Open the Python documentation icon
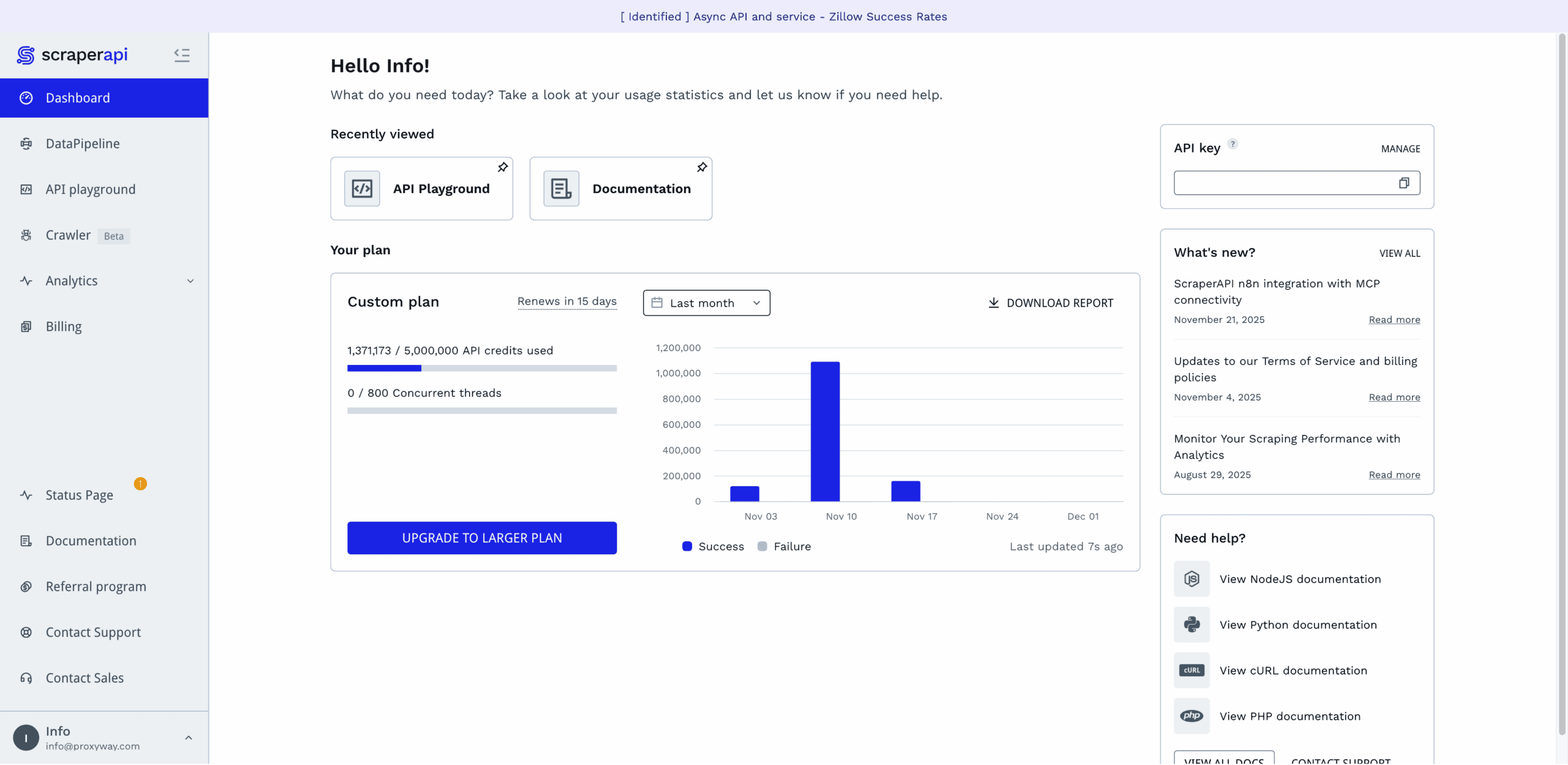This screenshot has width=1568, height=765. (1191, 625)
